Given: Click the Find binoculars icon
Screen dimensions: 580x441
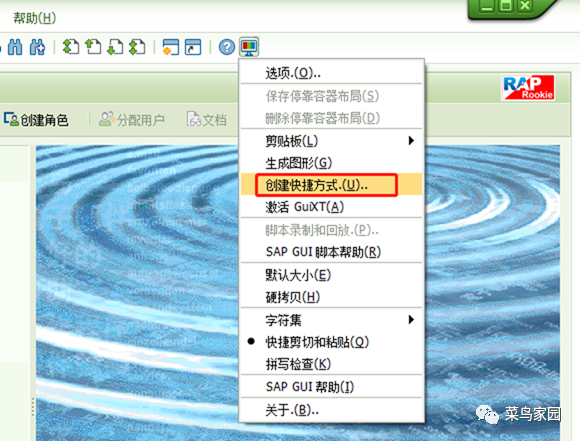Looking at the screenshot, I should [x=15, y=47].
